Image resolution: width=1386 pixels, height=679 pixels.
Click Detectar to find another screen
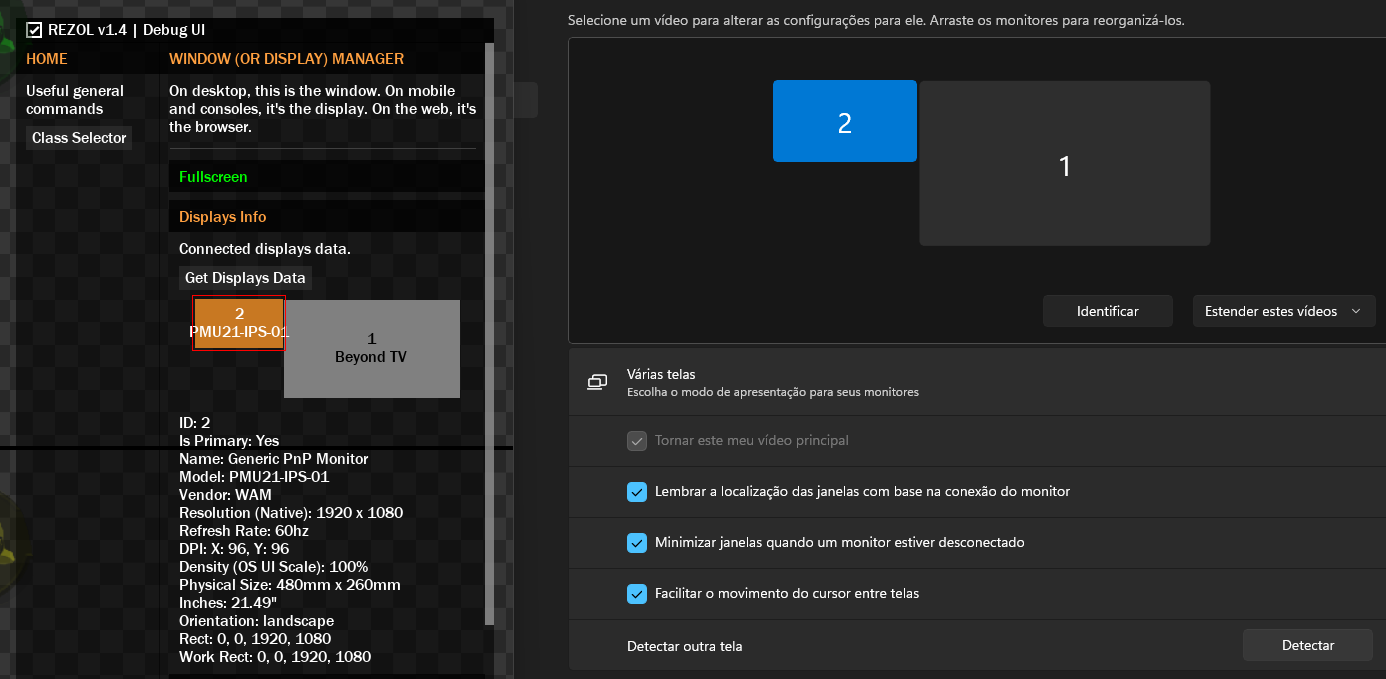click(x=1307, y=645)
